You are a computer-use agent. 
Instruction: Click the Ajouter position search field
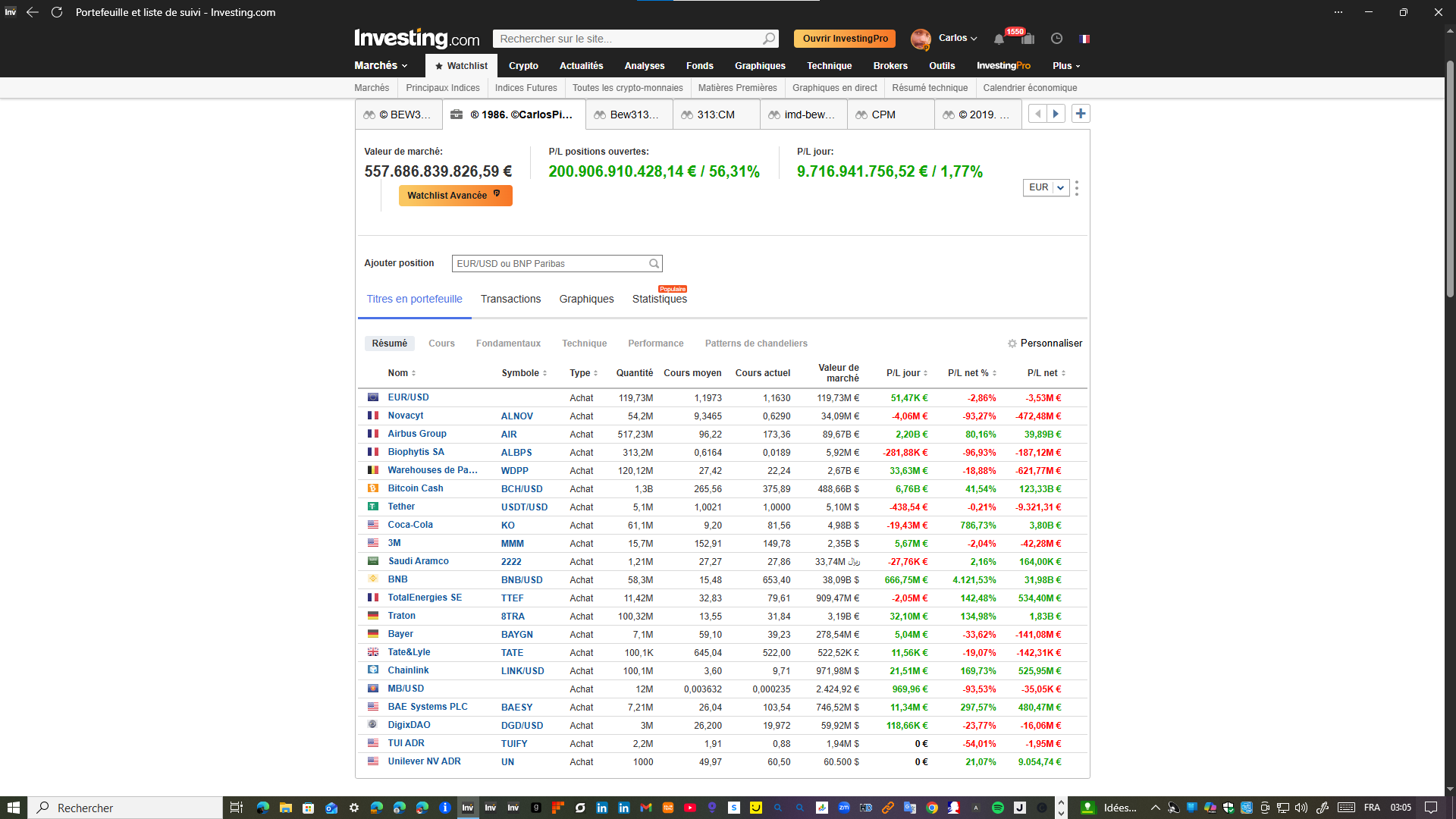557,264
